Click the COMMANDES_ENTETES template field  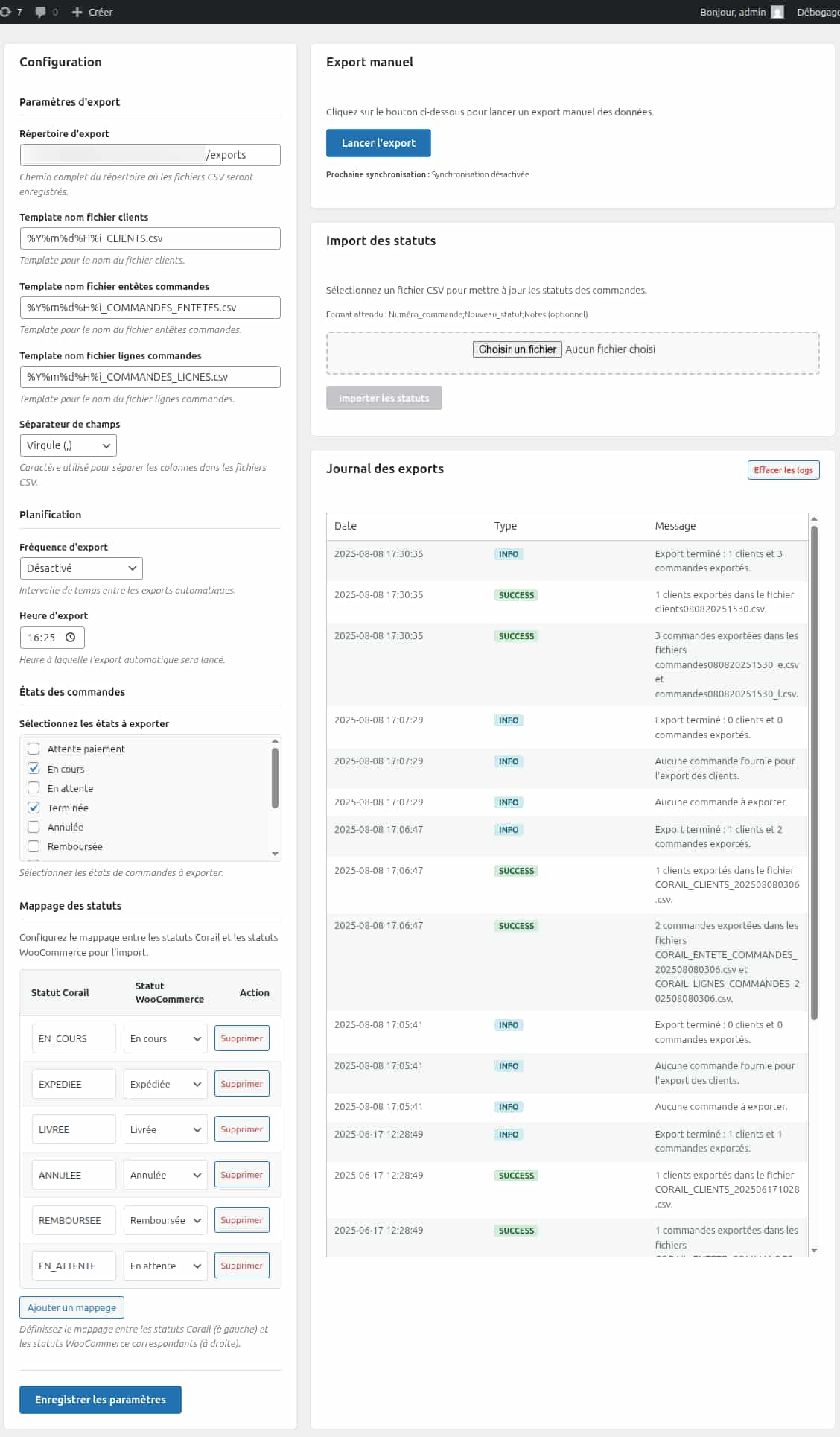(150, 308)
